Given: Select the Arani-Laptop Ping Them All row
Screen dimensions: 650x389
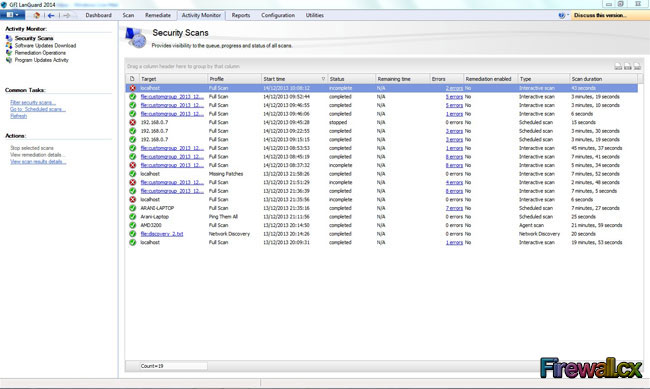Looking at the screenshot, I should [x=381, y=217].
